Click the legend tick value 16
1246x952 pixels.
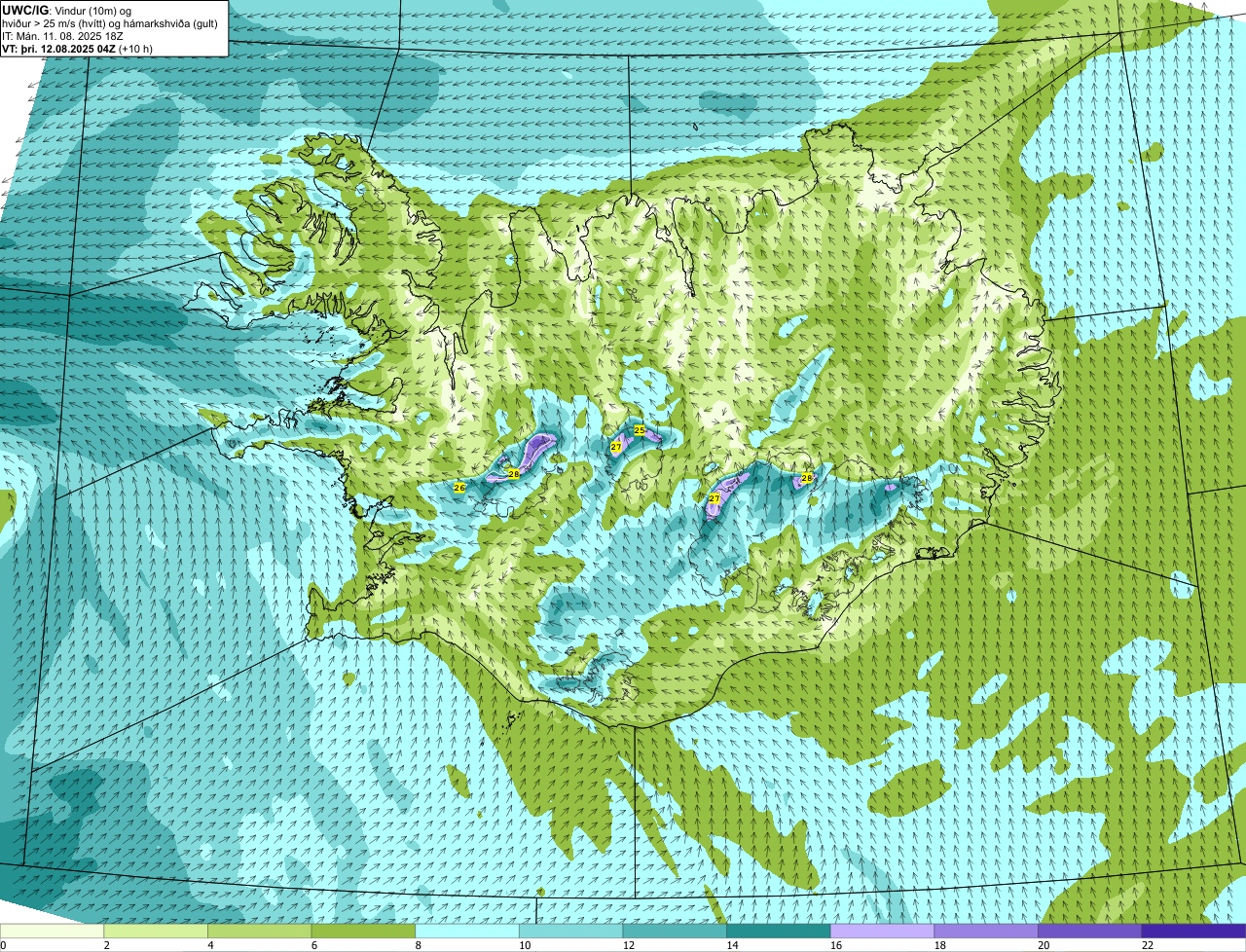[836, 945]
